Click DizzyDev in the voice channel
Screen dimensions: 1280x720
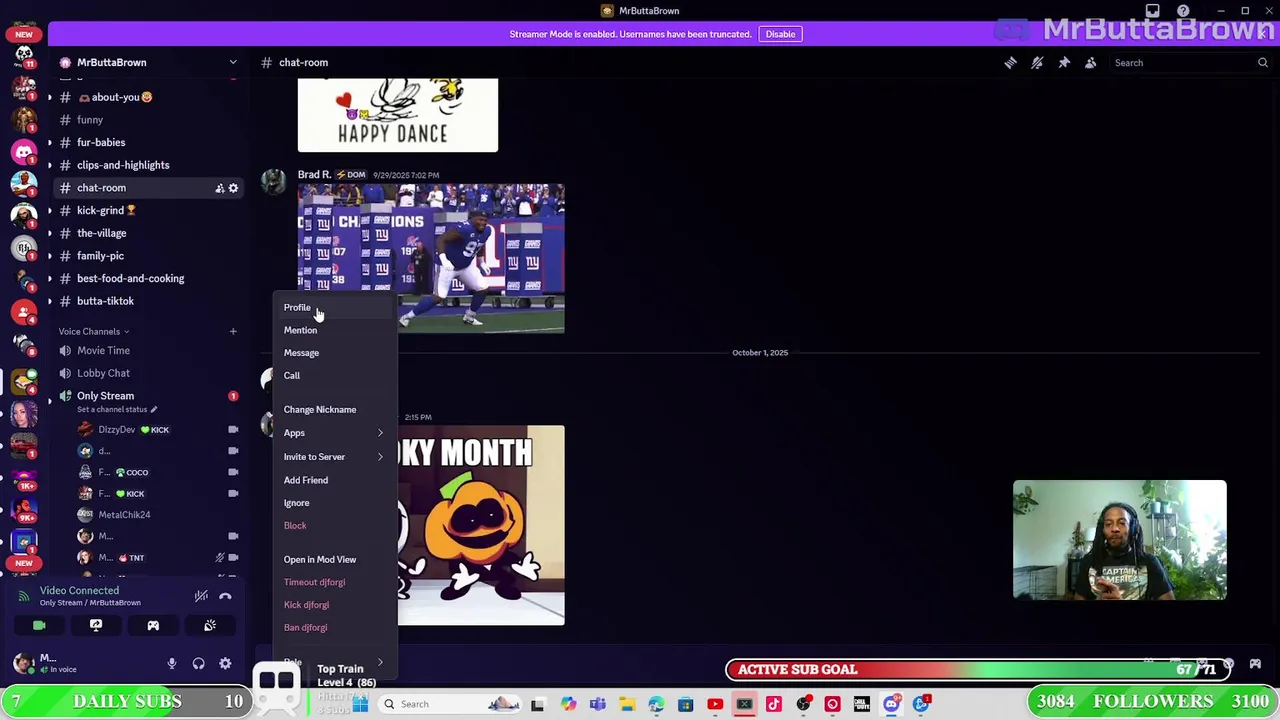point(116,430)
